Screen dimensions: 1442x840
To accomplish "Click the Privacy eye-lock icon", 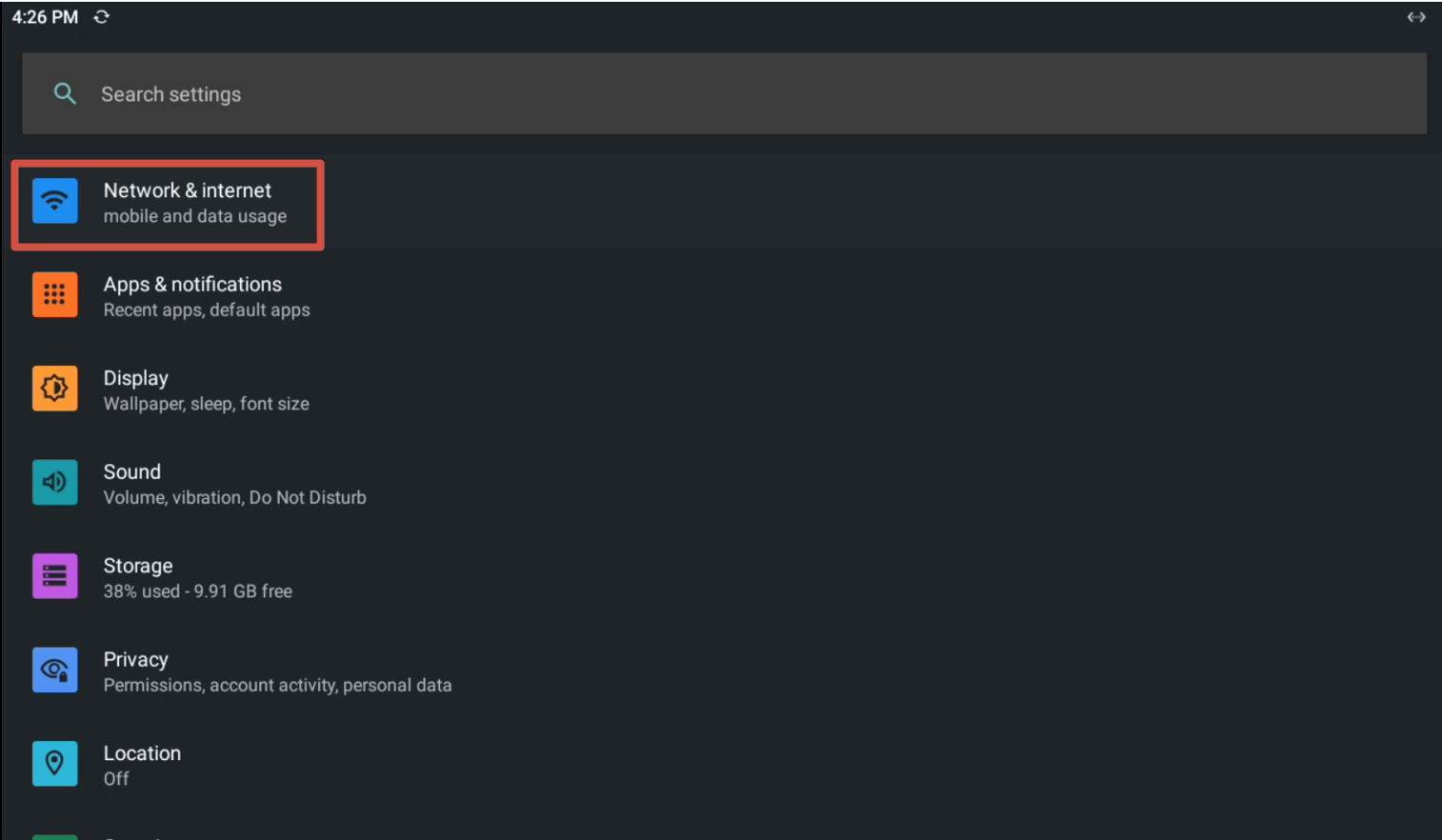I will click(55, 670).
